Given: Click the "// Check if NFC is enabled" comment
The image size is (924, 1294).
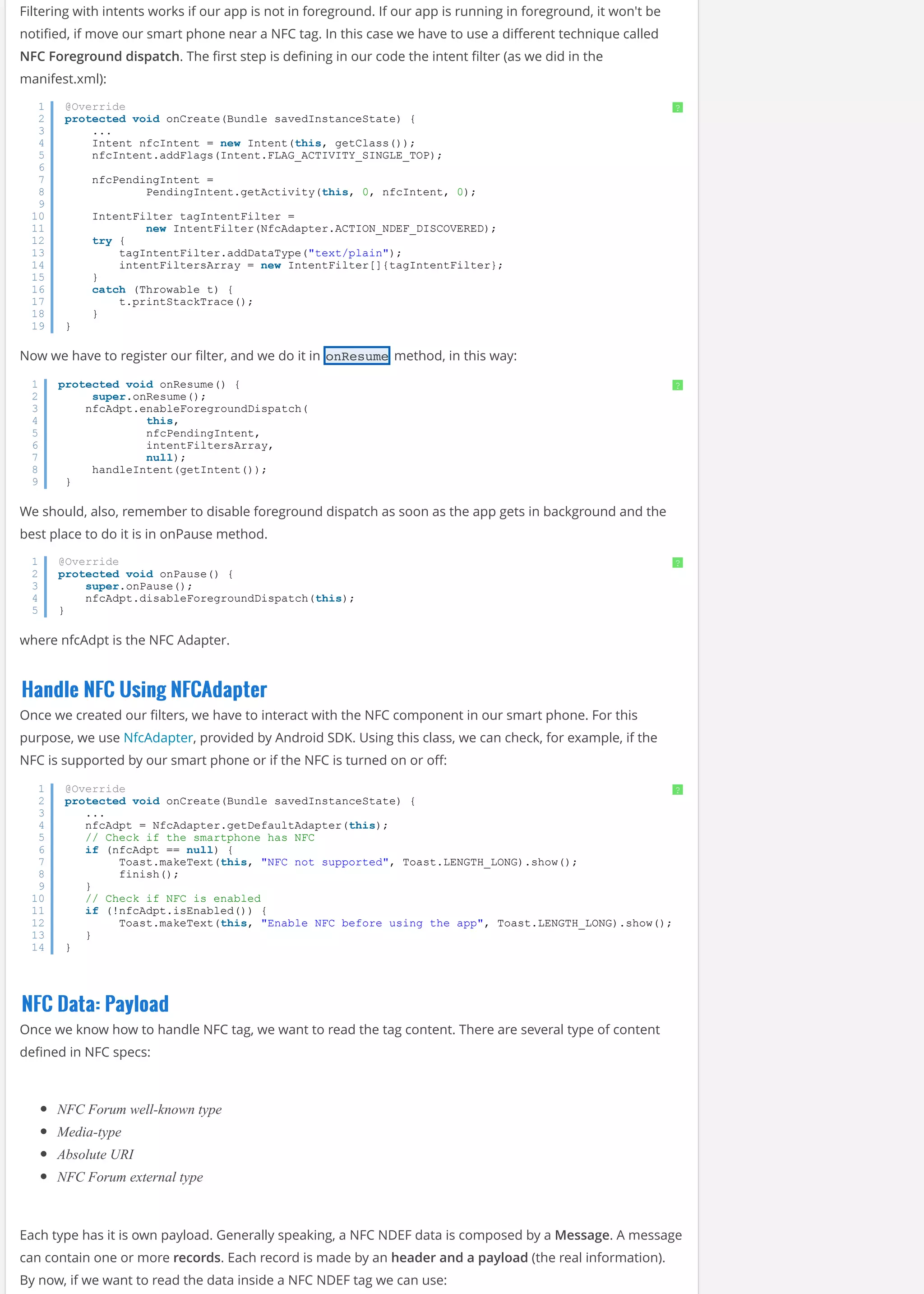Looking at the screenshot, I should [x=173, y=899].
